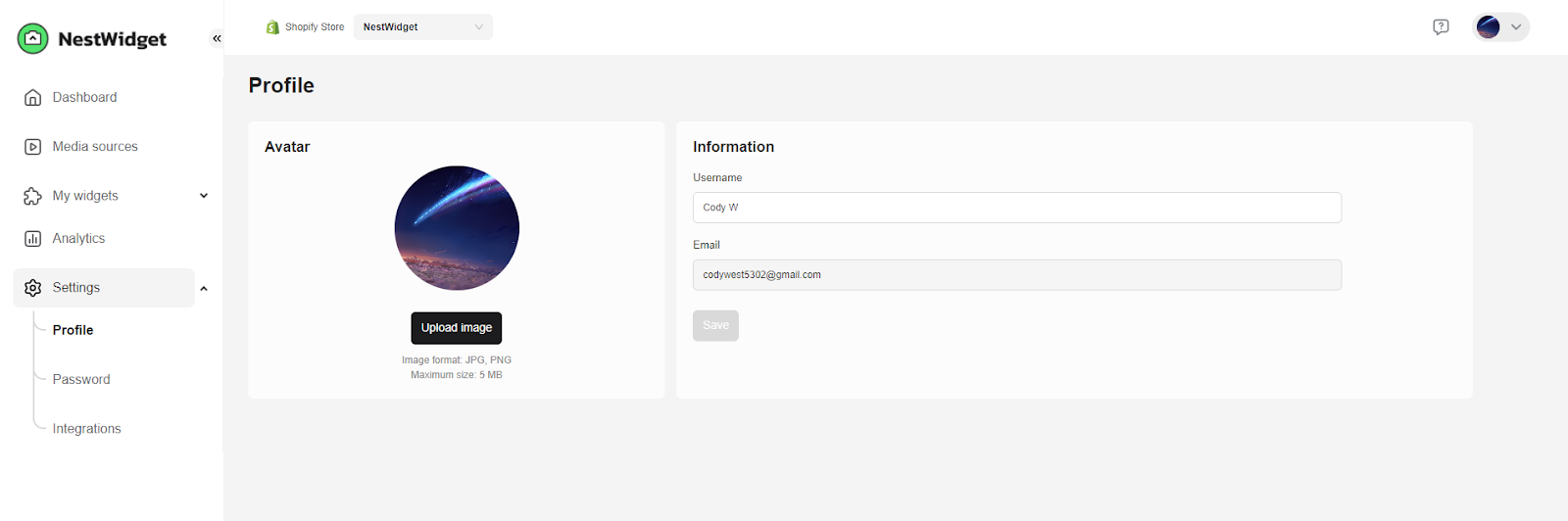Click the Dashboard home icon
The width and height of the screenshot is (1568, 521).
(32, 98)
